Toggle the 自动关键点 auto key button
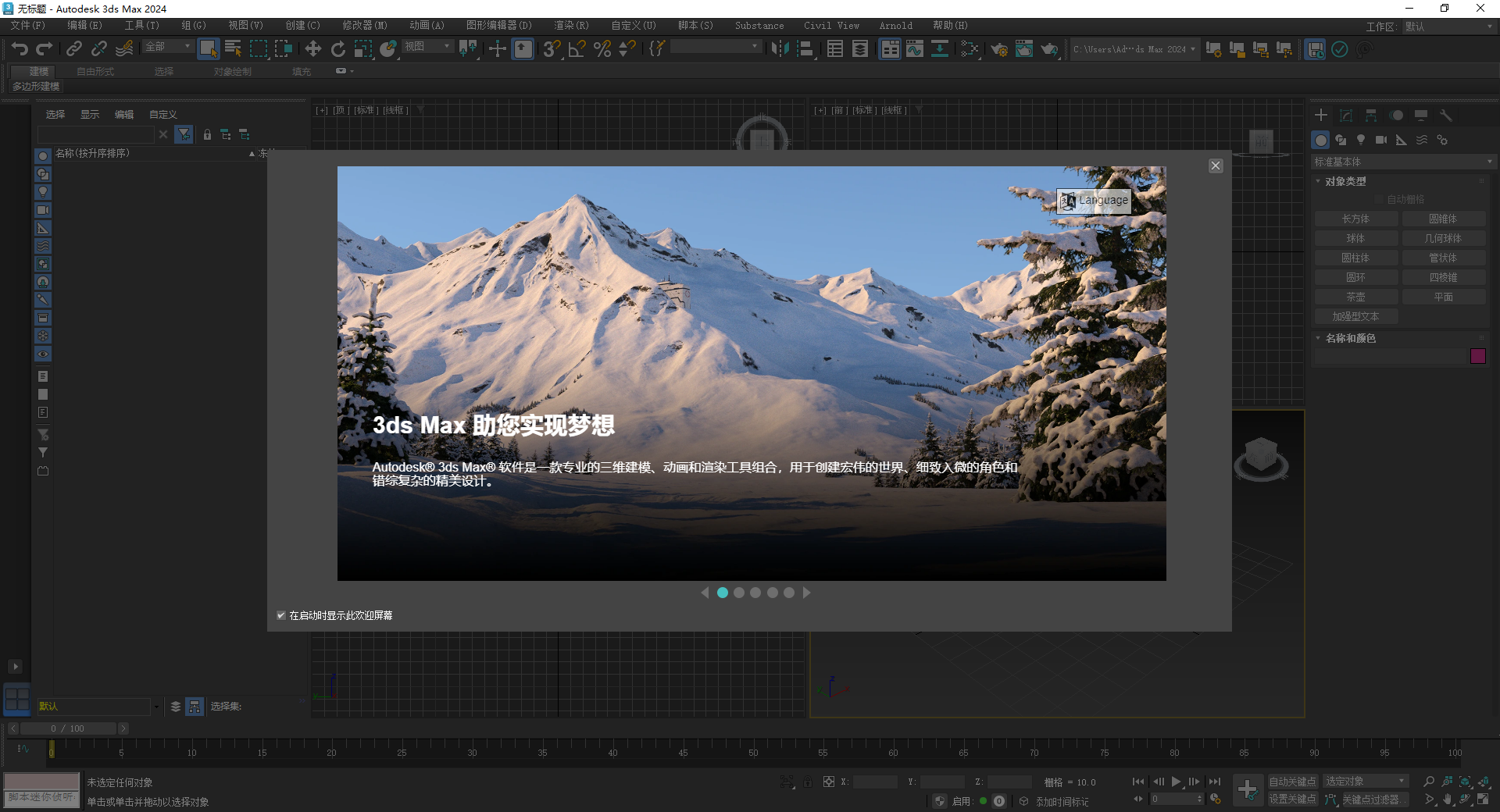The height and width of the screenshot is (812, 1500). coord(1292,782)
